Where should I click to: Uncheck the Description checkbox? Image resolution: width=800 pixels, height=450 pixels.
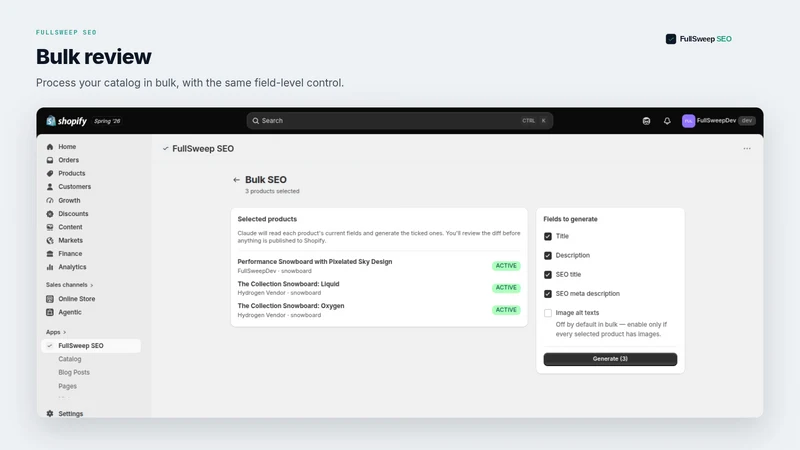tap(548, 256)
